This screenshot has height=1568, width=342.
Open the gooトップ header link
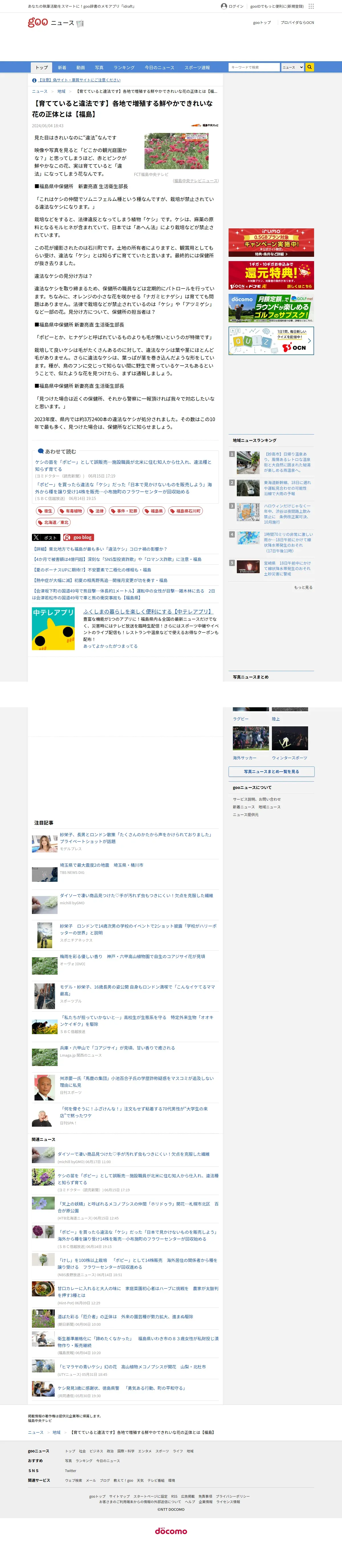[262, 22]
